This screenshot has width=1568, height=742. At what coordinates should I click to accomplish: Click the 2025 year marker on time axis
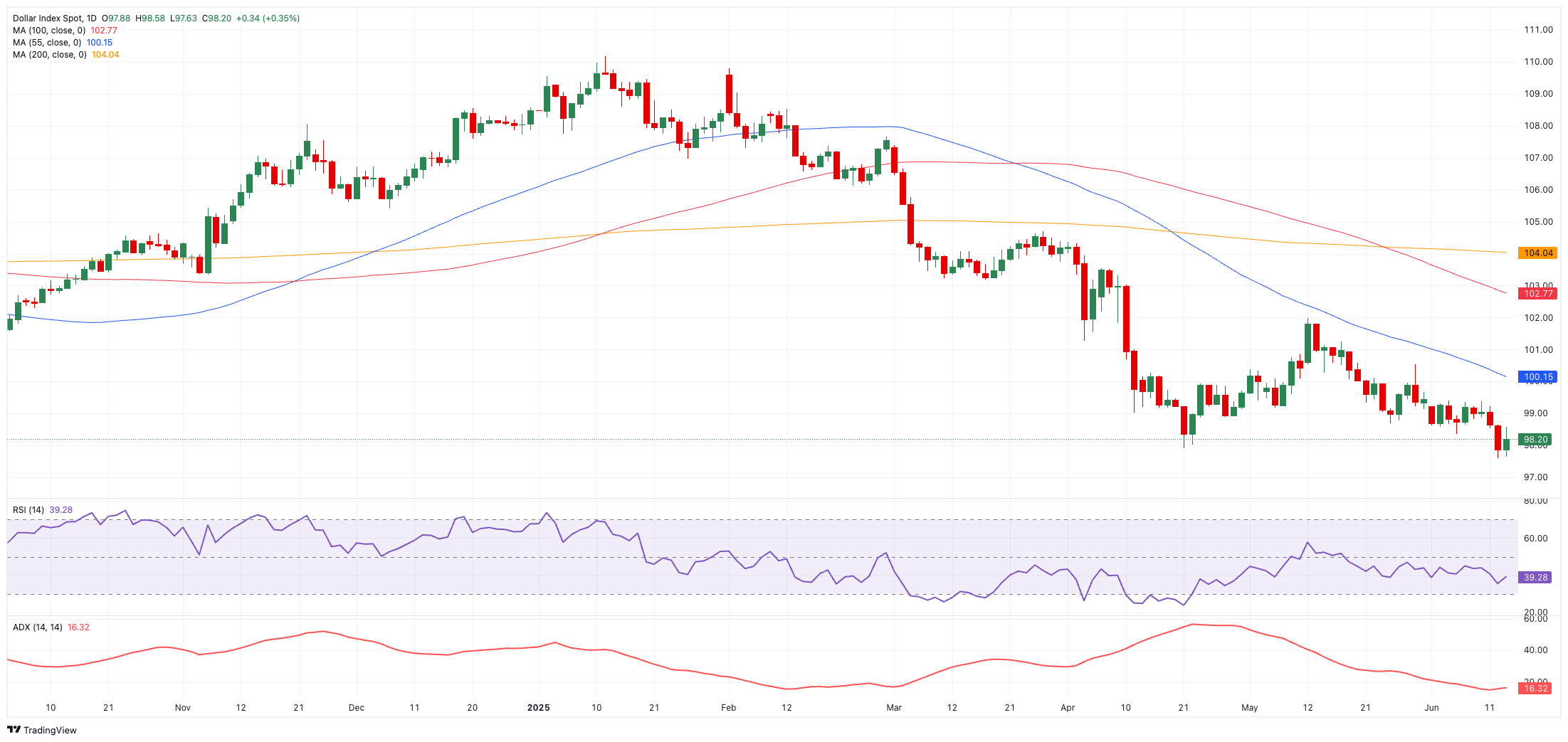539,708
